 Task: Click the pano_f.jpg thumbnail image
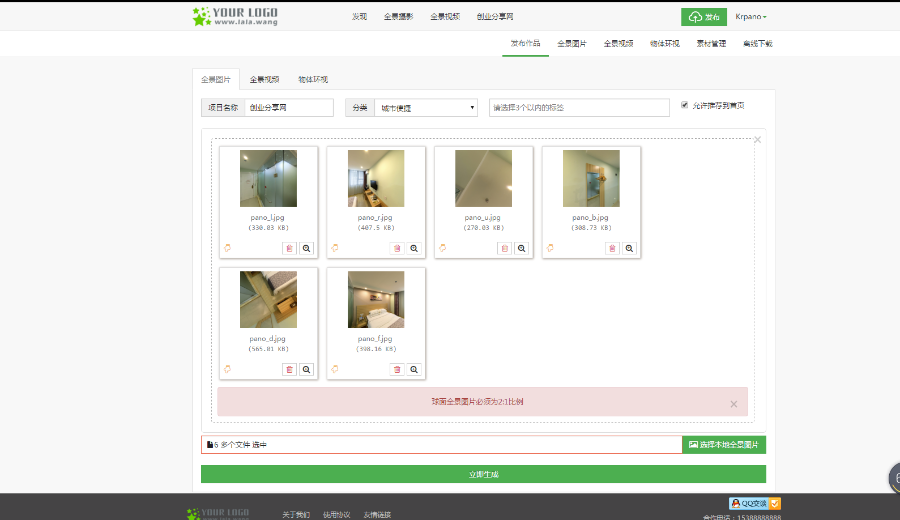pyautogui.click(x=376, y=300)
